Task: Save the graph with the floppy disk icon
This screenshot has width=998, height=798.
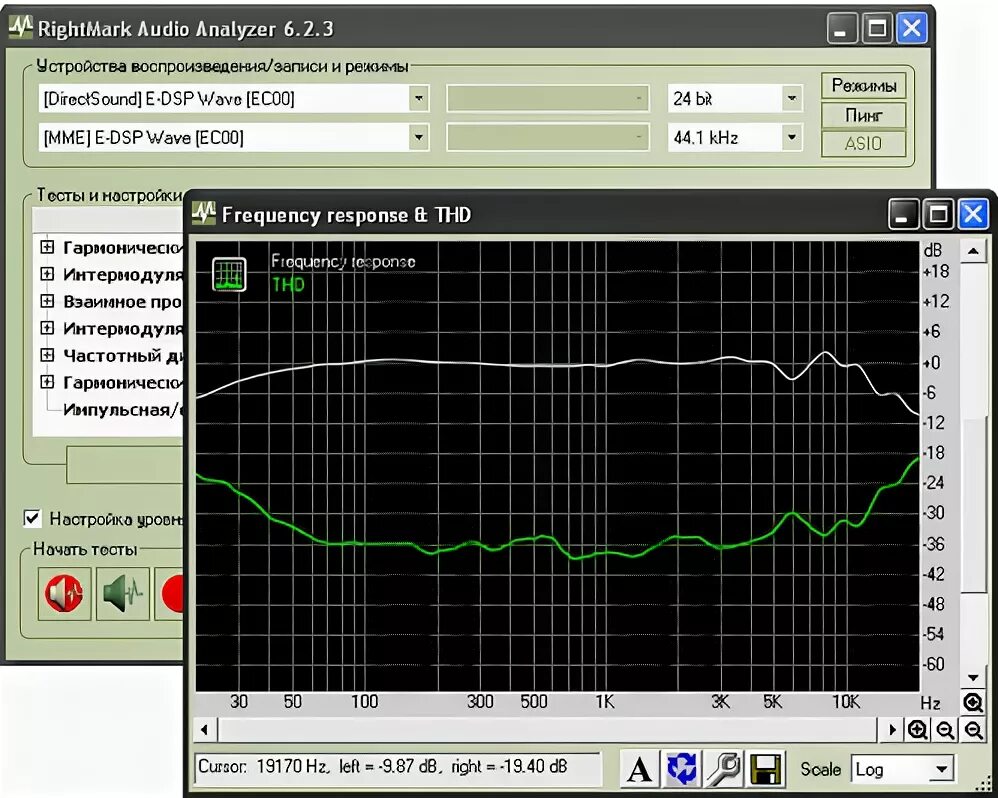Action: coord(766,769)
